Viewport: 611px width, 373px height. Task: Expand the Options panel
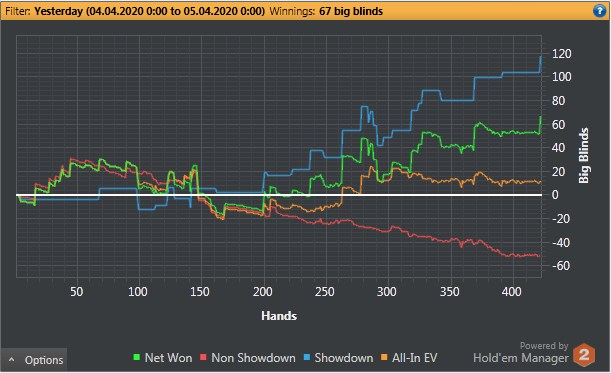coord(34,360)
